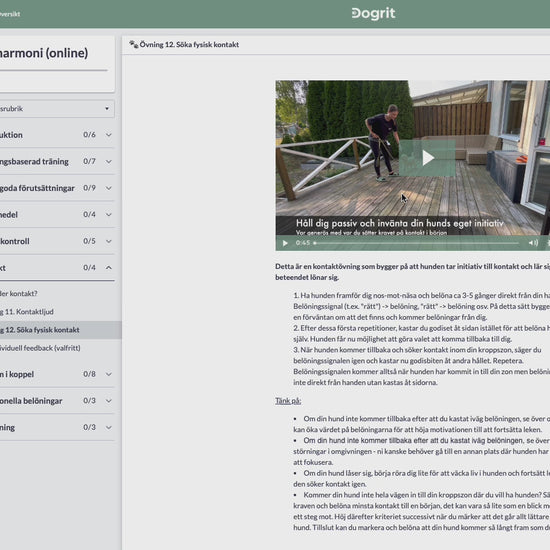Viewport: 550px width, 550px height.
Task: Click the 'Tänk på:' underlined text
Action: [288, 401]
